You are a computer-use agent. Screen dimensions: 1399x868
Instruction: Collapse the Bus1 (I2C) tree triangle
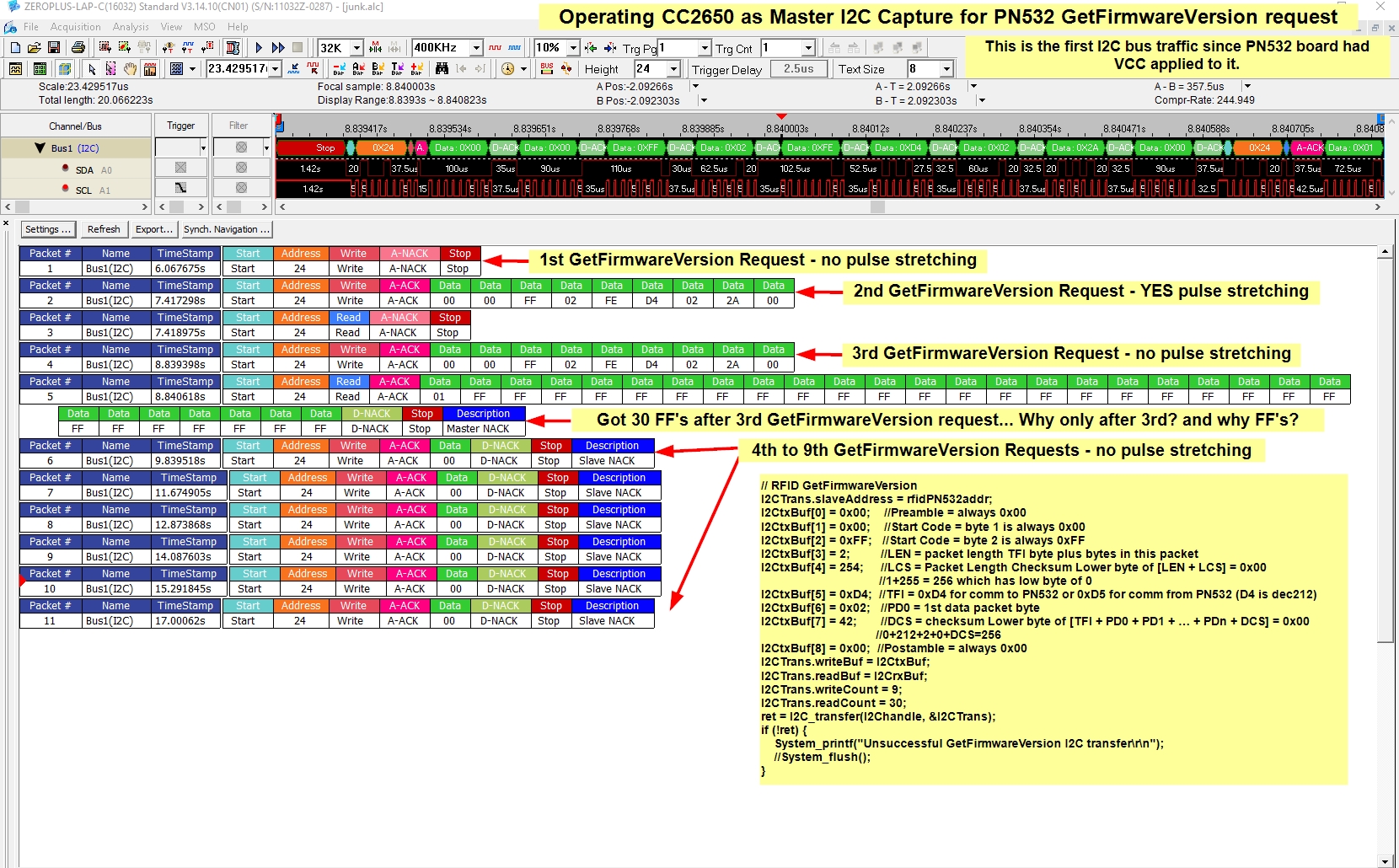(40, 148)
